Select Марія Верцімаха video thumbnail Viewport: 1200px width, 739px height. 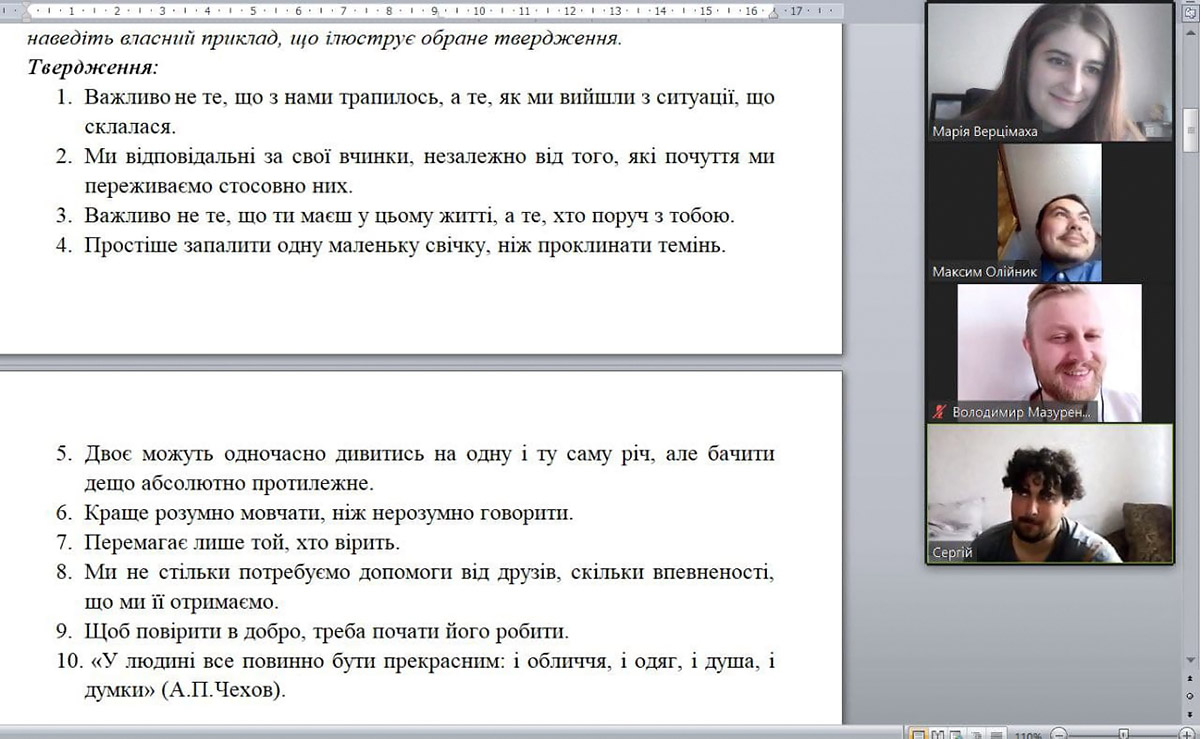click(x=1050, y=70)
